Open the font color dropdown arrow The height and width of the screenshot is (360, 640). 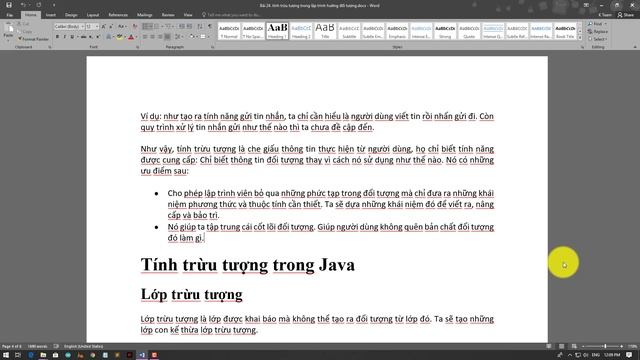136,37
